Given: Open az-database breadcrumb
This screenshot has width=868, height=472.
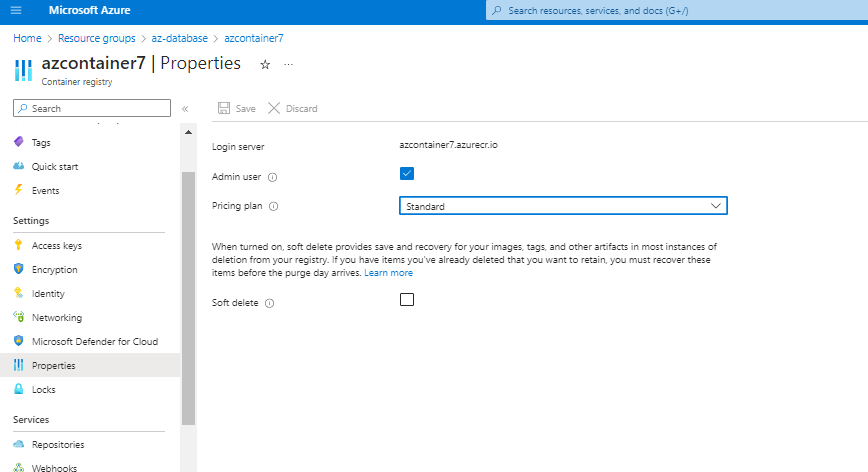Looking at the screenshot, I should tap(179, 38).
